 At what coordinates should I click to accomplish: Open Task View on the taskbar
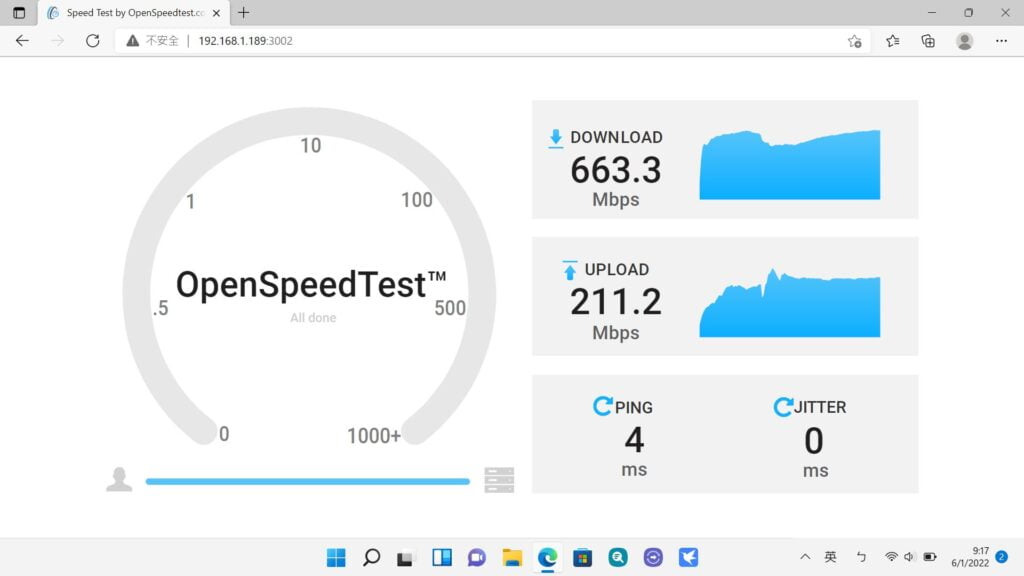pos(406,557)
